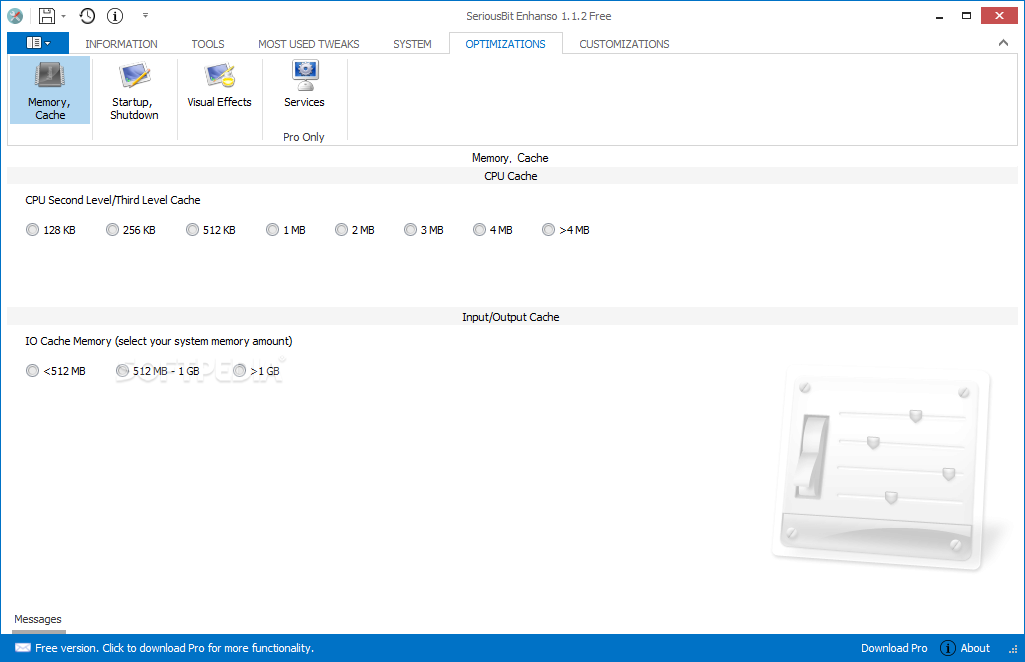The image size is (1025, 662).
Task: Open the Startup, Shutdown optimizations
Action: click(134, 90)
